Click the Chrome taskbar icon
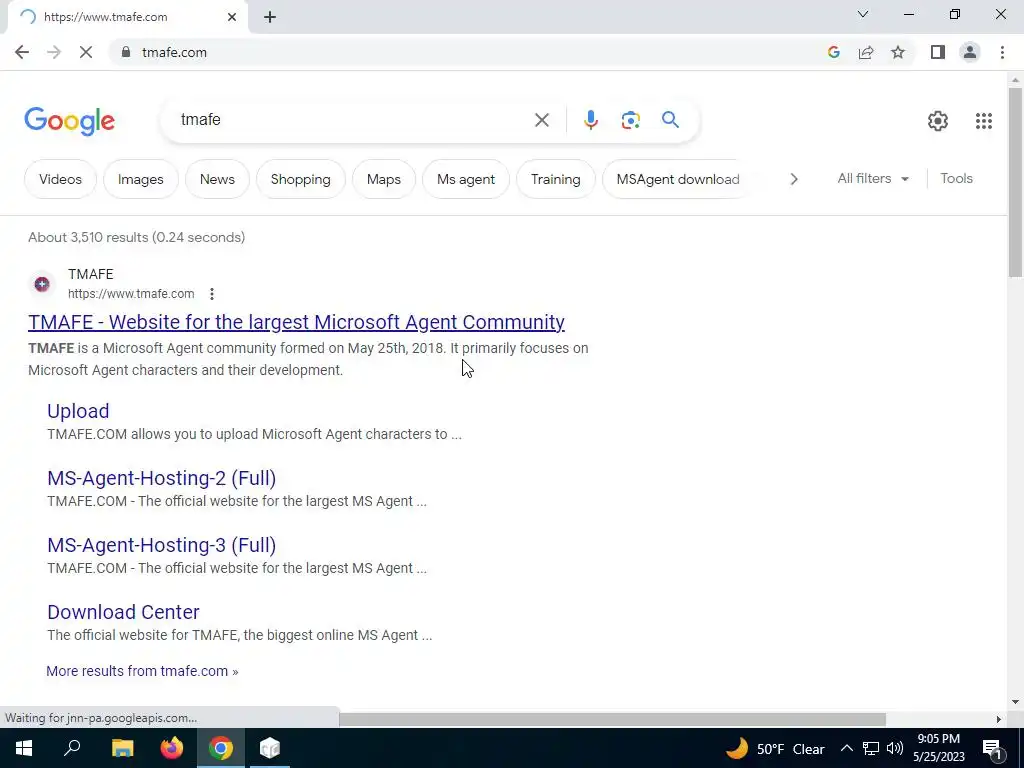The height and width of the screenshot is (768, 1024). pos(221,748)
